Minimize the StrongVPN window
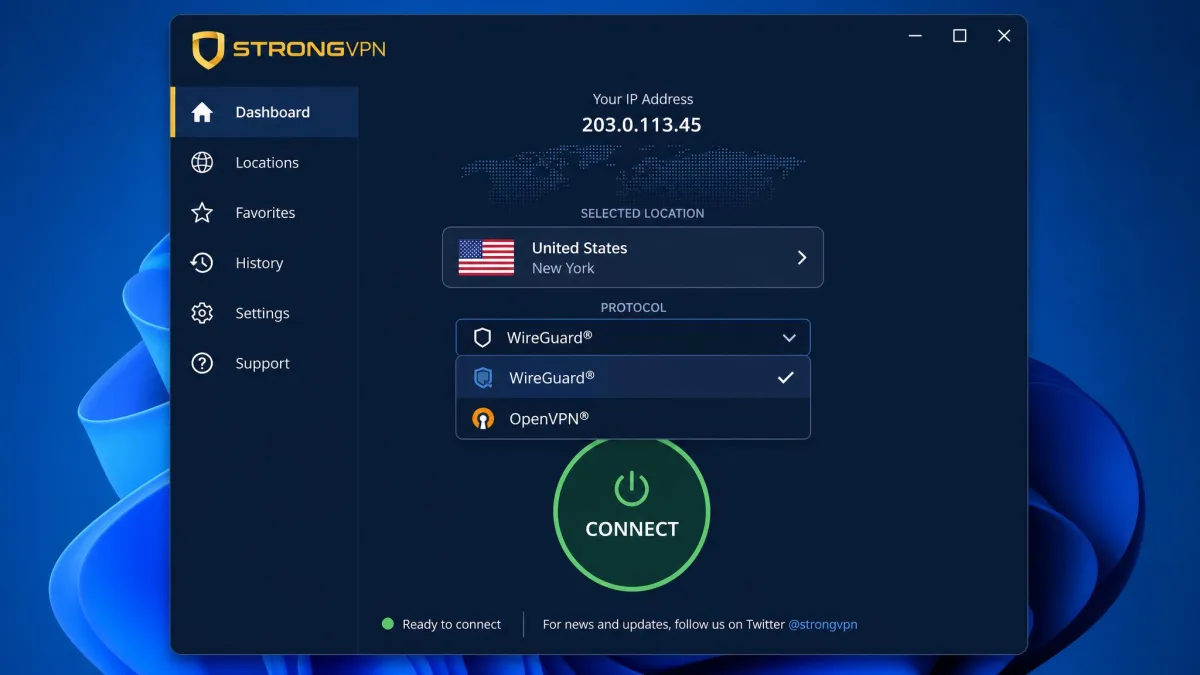The image size is (1200, 675). (x=915, y=36)
